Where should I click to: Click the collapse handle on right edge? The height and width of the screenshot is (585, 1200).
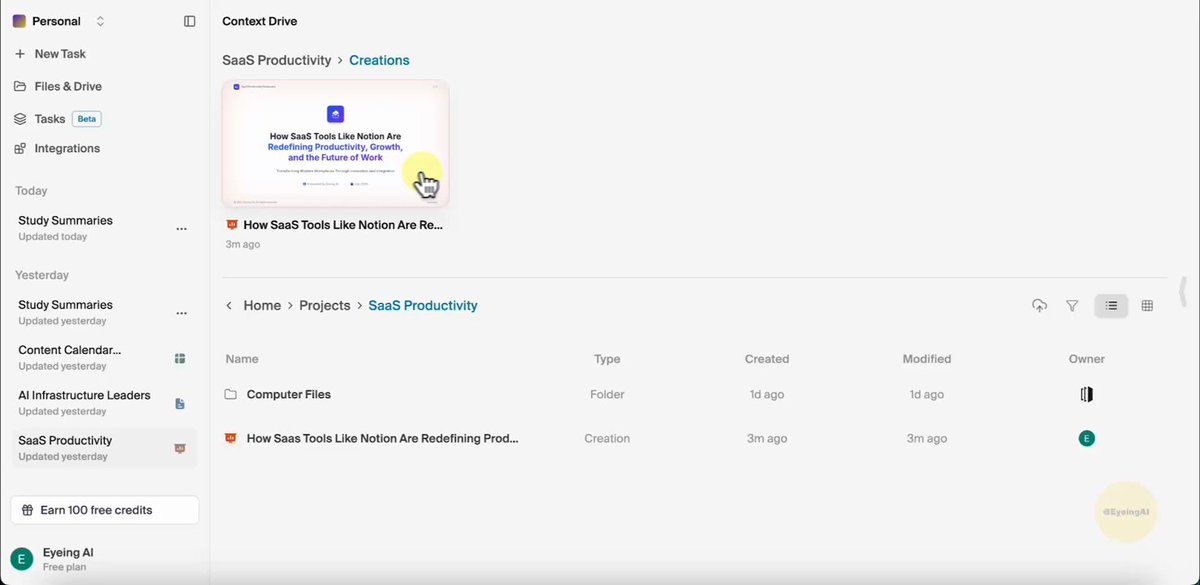[1184, 293]
